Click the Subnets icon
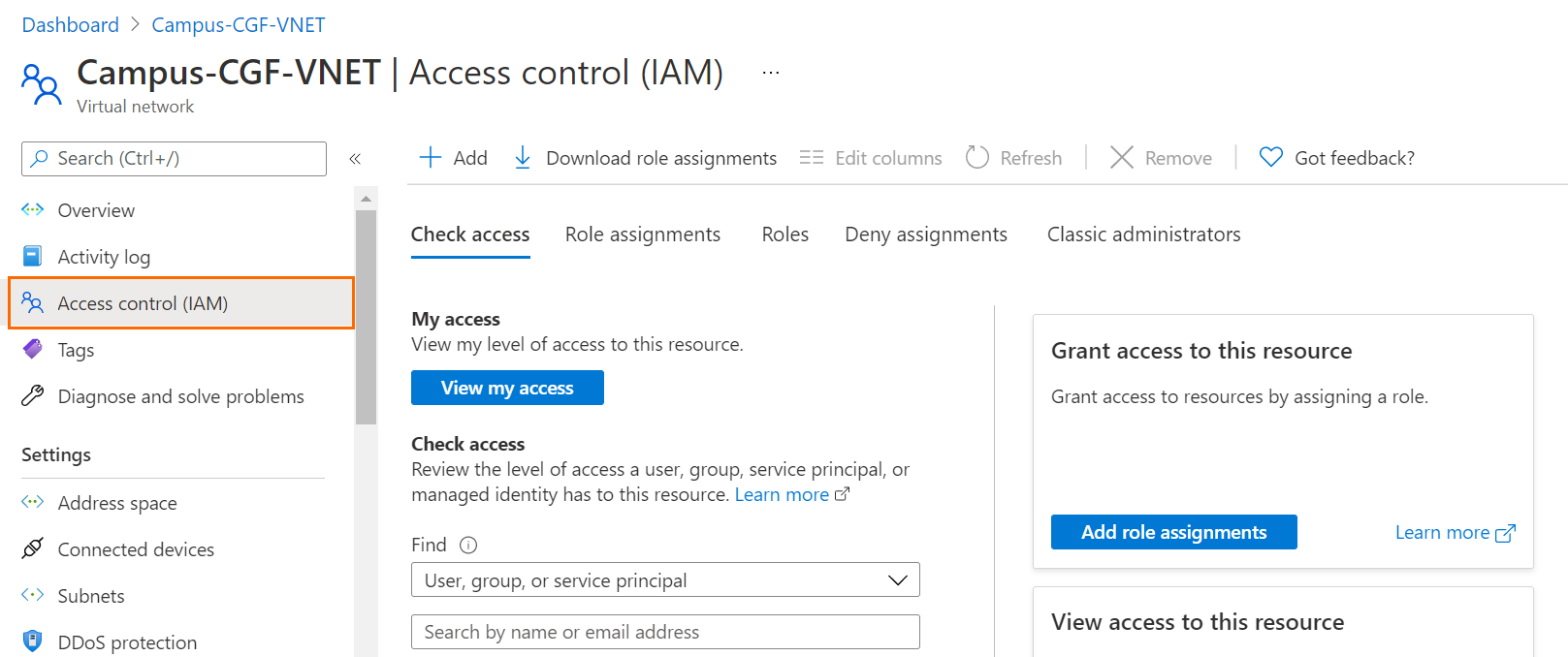 [x=33, y=595]
